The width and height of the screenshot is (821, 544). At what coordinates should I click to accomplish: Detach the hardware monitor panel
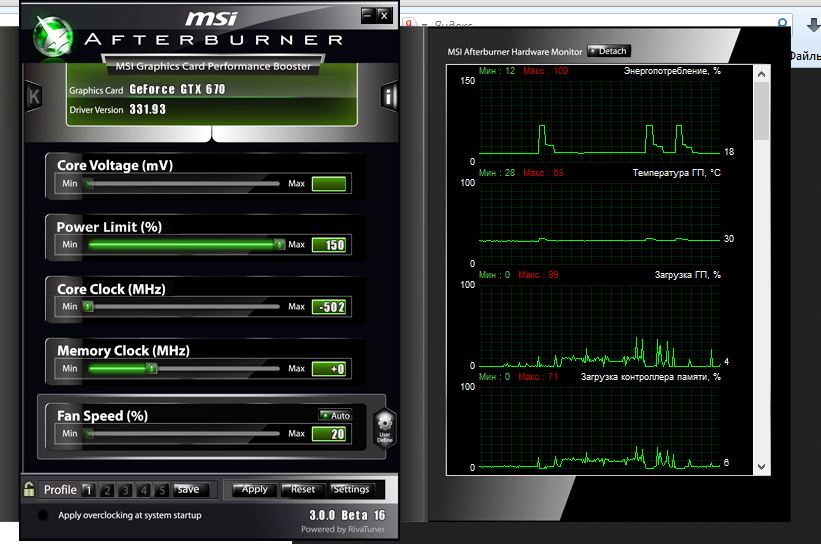pyautogui.click(x=609, y=51)
